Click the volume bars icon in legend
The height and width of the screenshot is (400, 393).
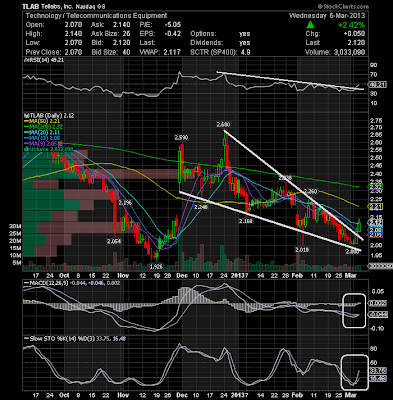(x=25, y=149)
